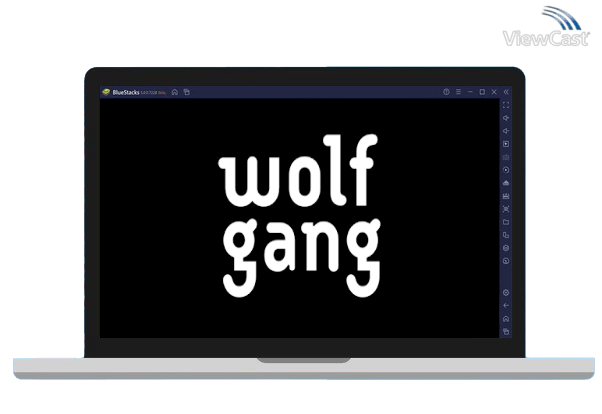Open the macro manager icon in sidebar
Viewport: 602px width, 414px height.
coord(506,196)
